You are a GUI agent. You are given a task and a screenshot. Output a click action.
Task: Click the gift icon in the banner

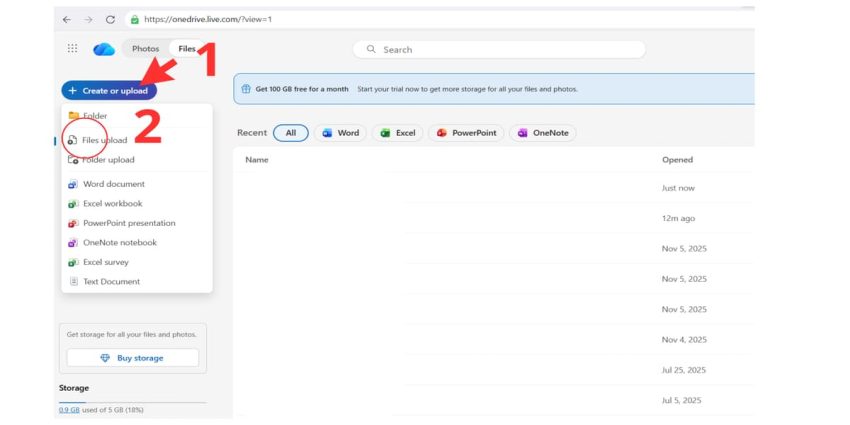[246, 89]
